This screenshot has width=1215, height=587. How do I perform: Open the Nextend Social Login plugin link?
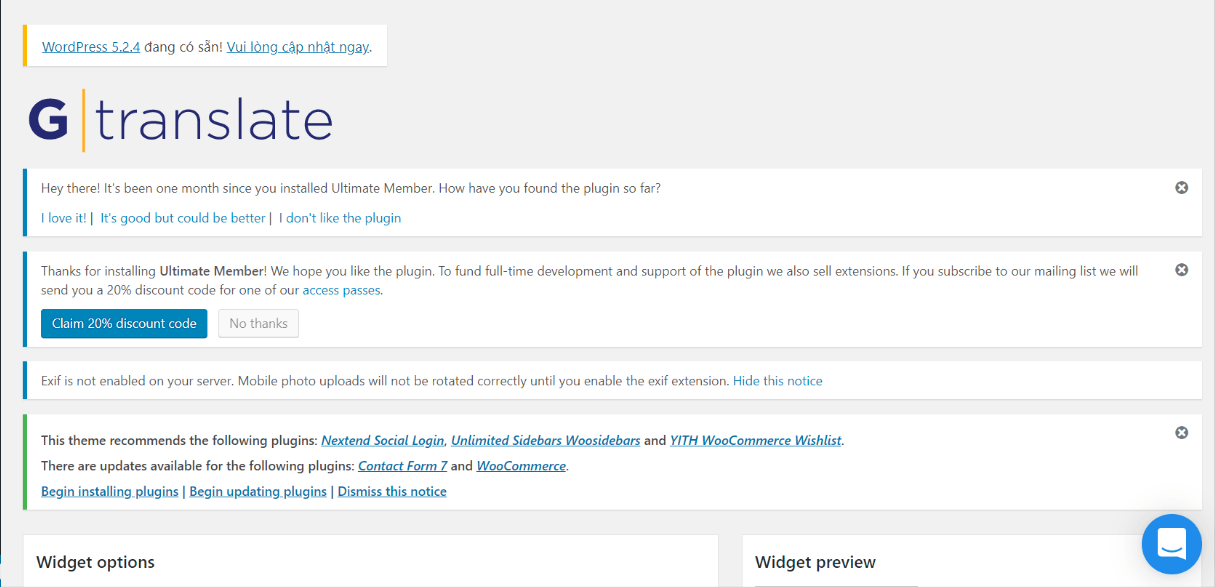coord(383,440)
